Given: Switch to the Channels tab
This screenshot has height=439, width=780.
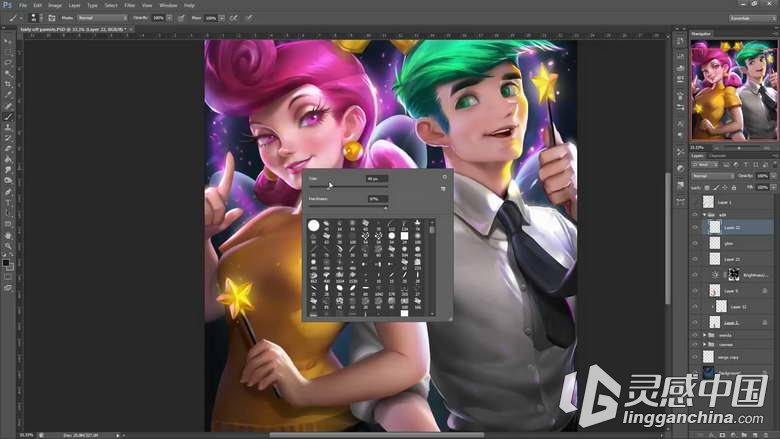Looking at the screenshot, I should tap(717, 156).
